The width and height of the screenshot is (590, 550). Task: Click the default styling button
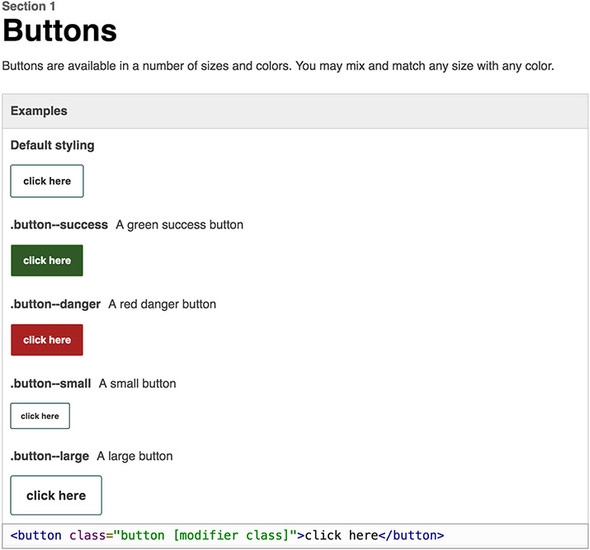coord(47,181)
